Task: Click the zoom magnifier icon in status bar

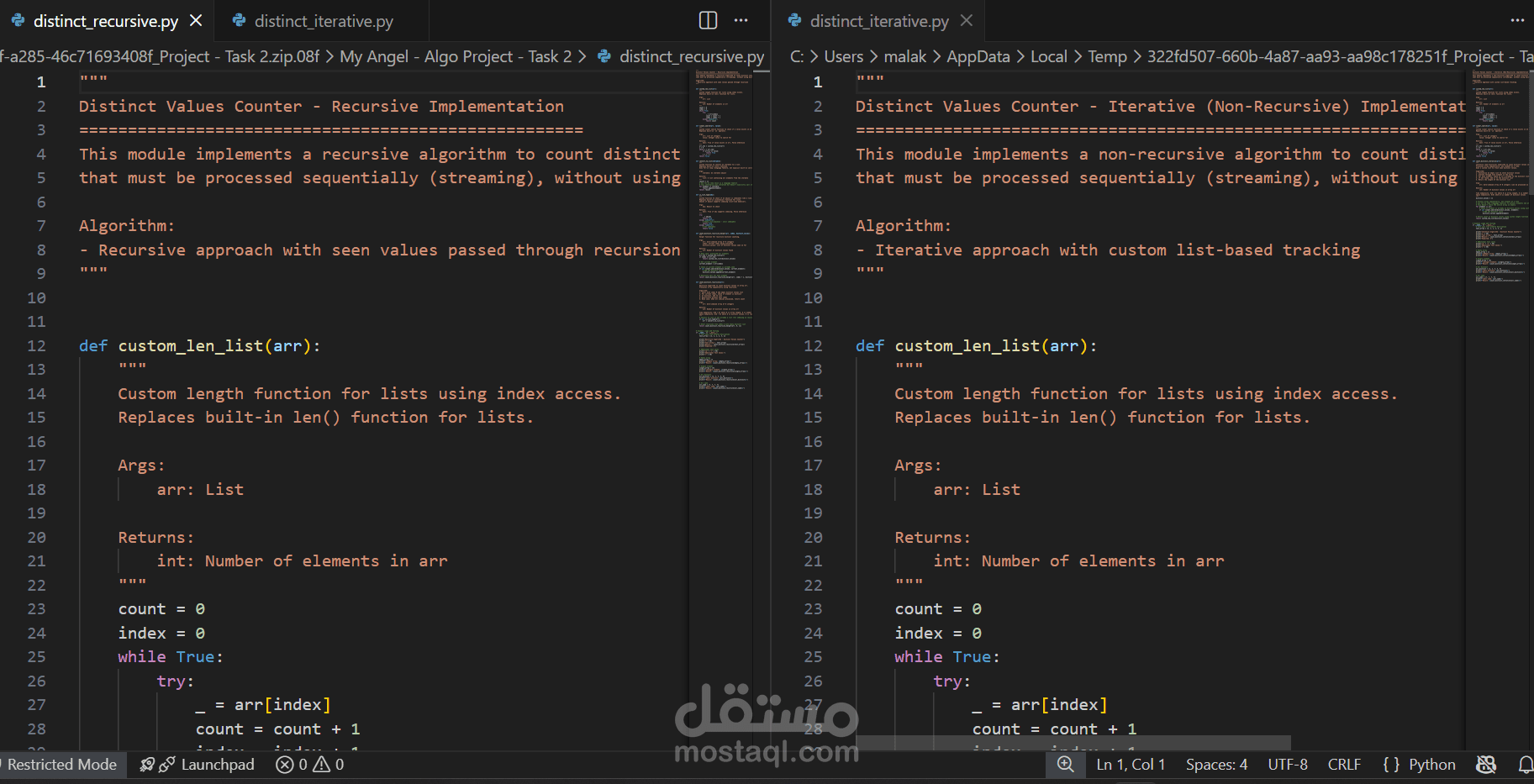Action: 1065,764
